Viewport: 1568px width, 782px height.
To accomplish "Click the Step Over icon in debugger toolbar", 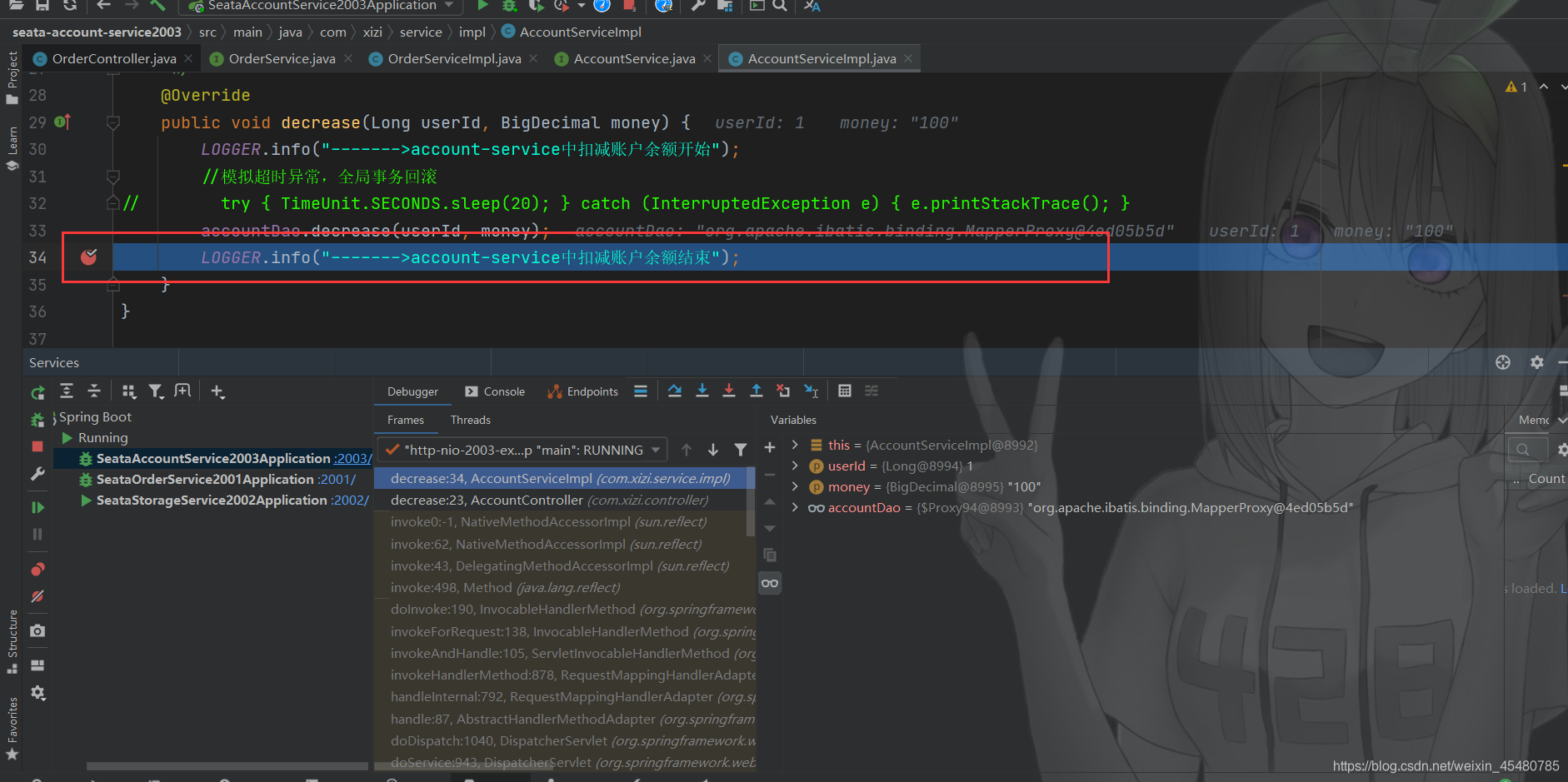I will click(675, 391).
